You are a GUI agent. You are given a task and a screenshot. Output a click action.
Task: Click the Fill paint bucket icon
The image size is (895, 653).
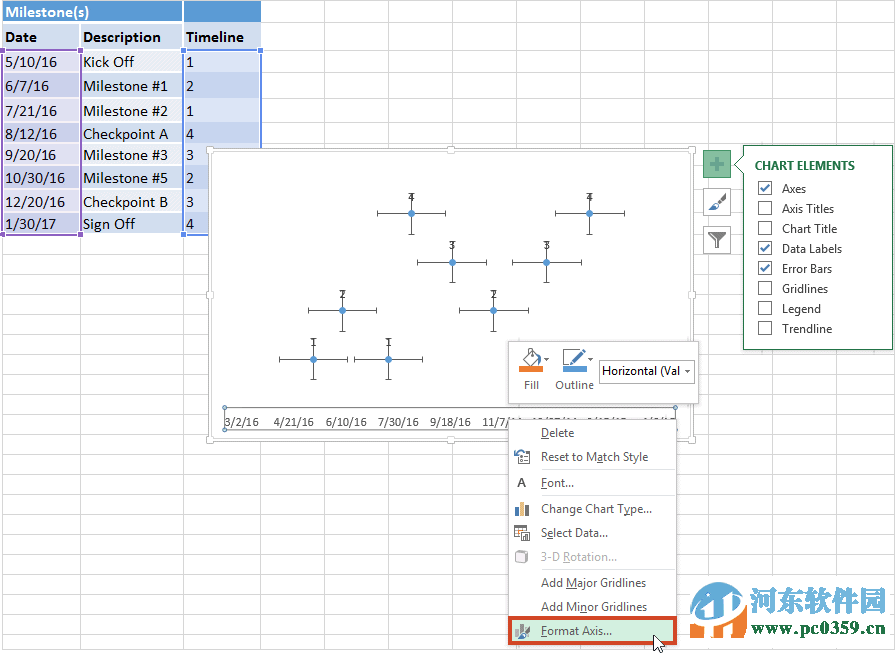[x=530, y=355]
